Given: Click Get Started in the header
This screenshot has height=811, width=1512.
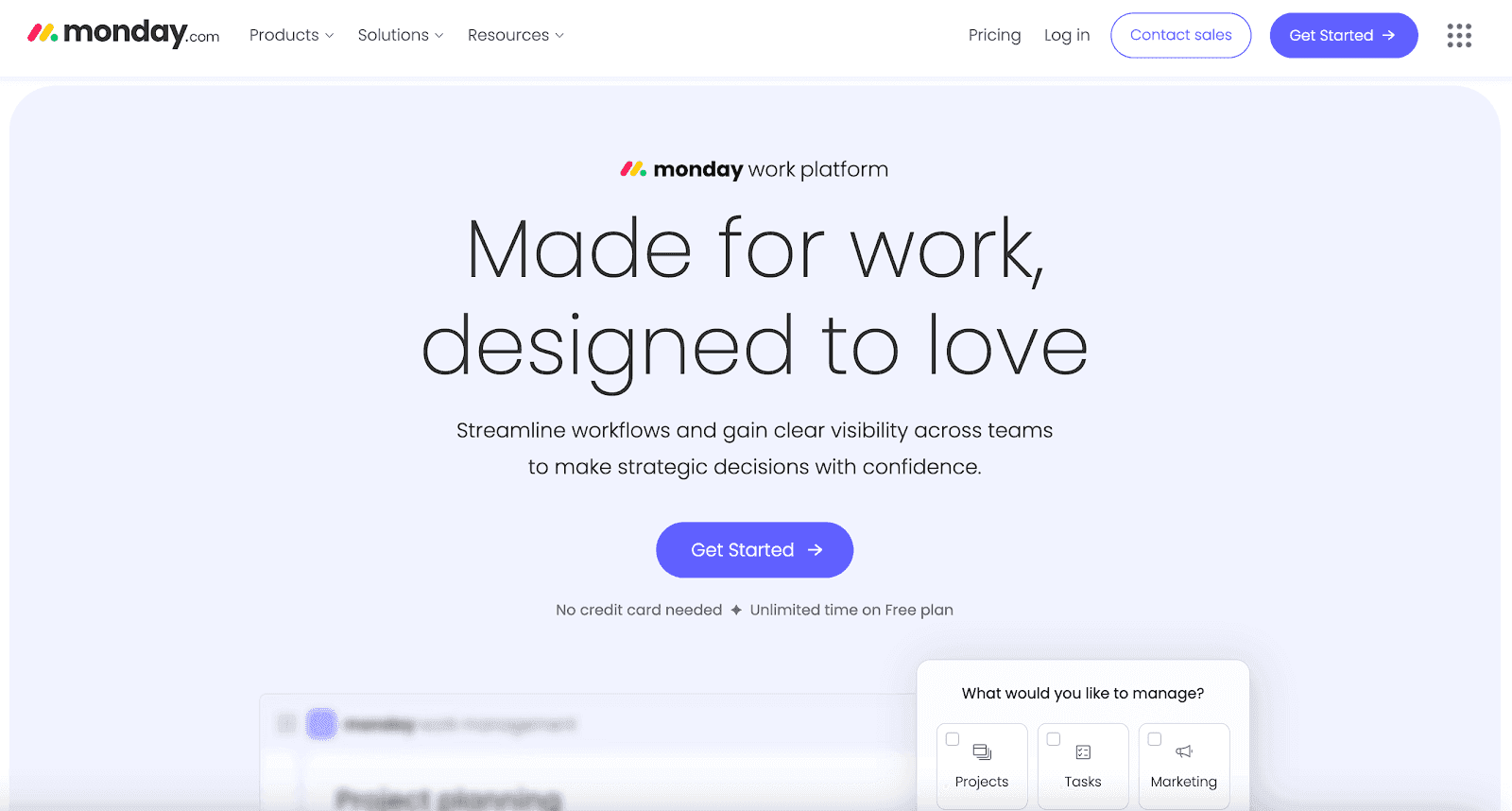Looking at the screenshot, I should coord(1344,35).
